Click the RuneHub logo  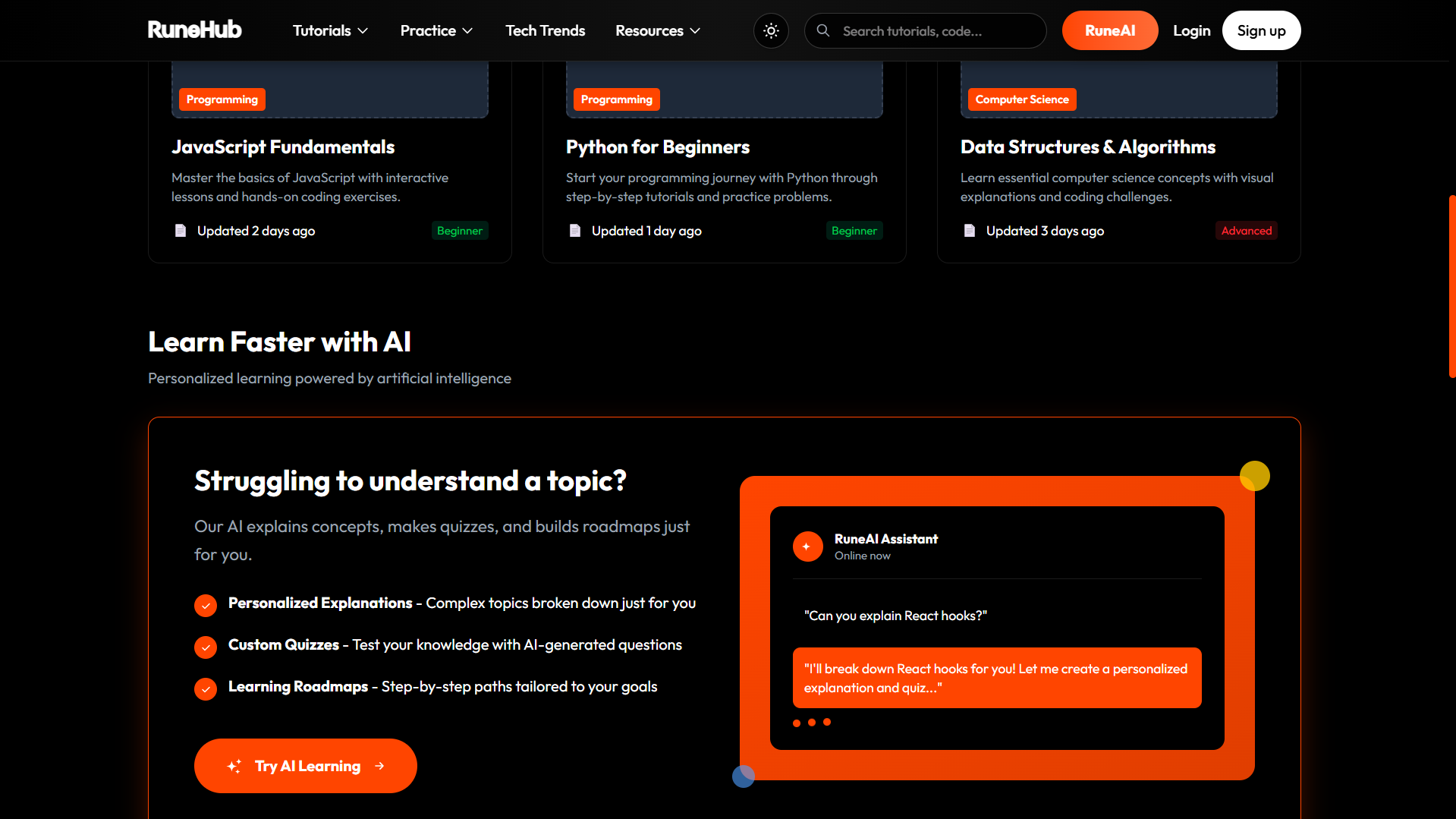tap(194, 30)
